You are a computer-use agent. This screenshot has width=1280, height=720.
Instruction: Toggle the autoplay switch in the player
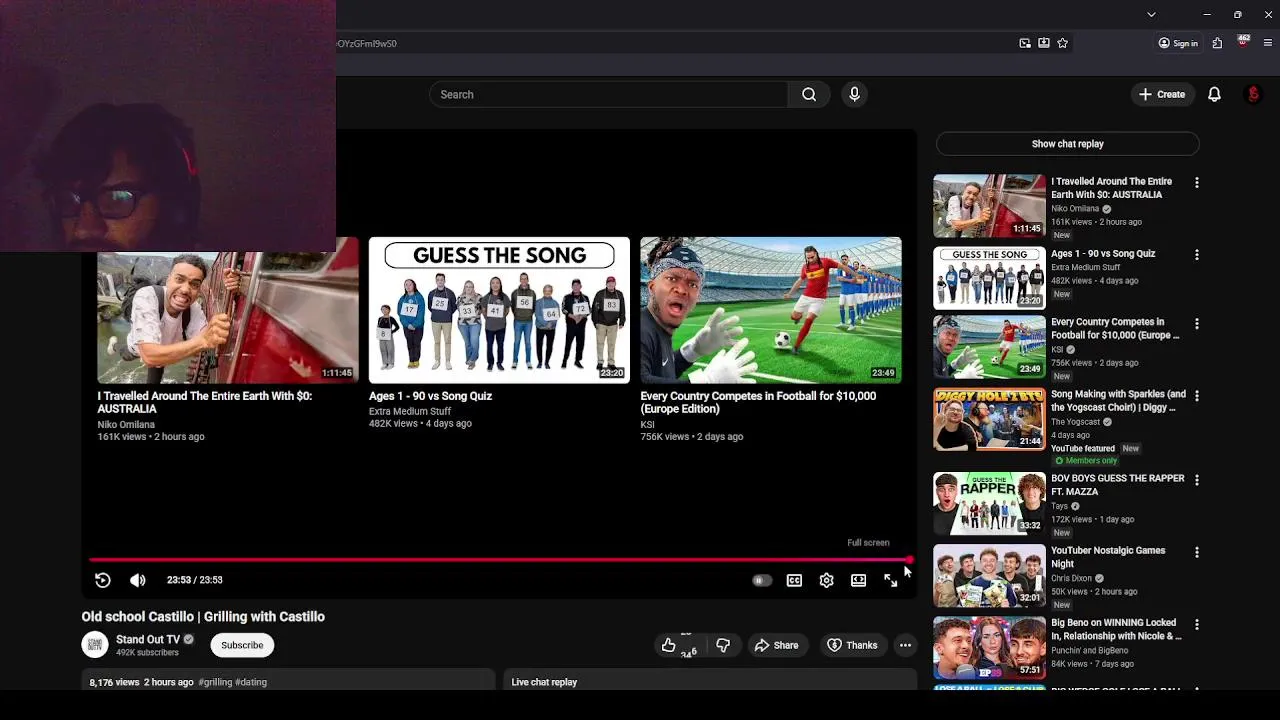(x=762, y=580)
